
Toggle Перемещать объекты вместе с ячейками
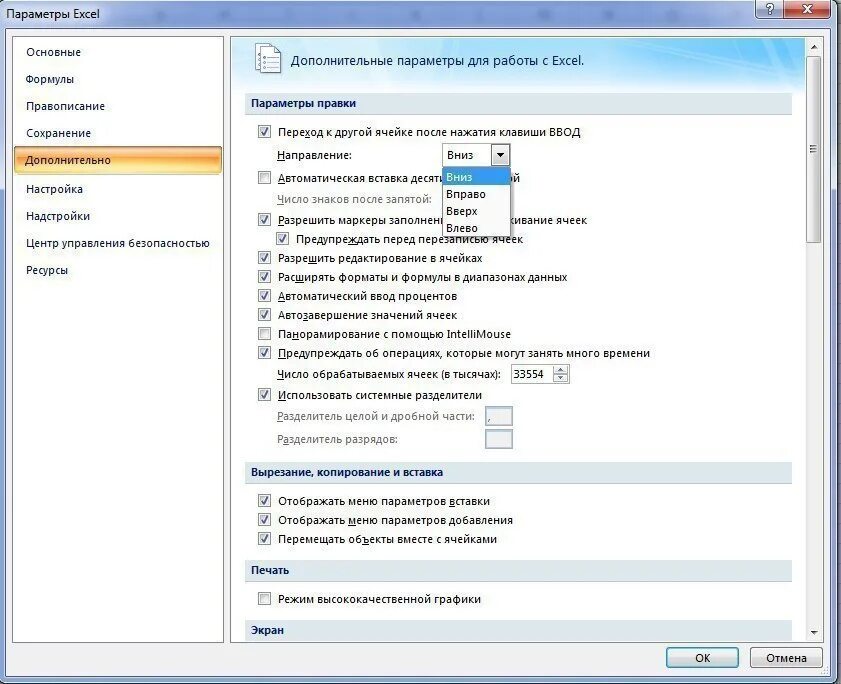pos(264,539)
